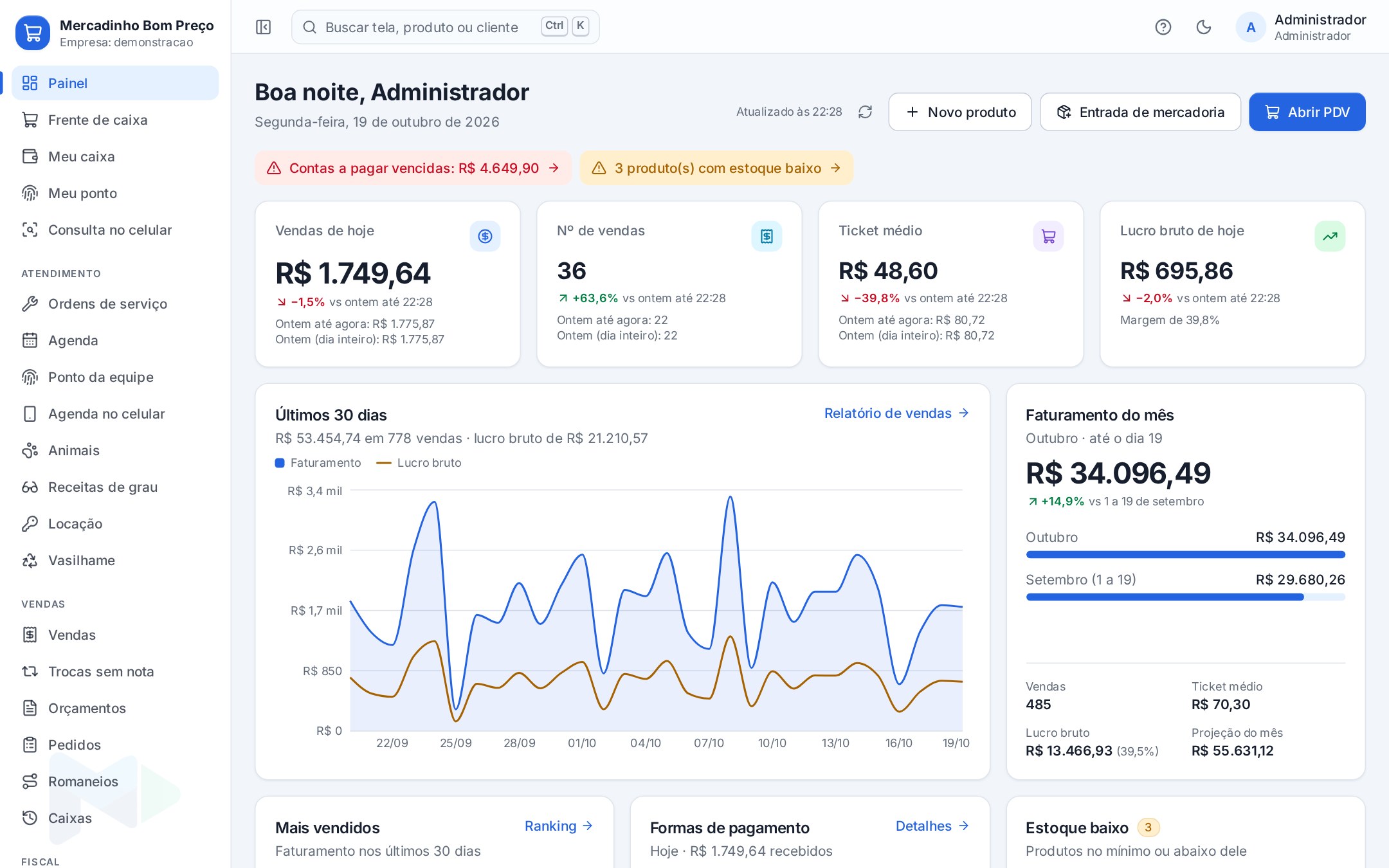Open Vasilhame in the sidebar
This screenshot has width=1389, height=868.
(115, 560)
